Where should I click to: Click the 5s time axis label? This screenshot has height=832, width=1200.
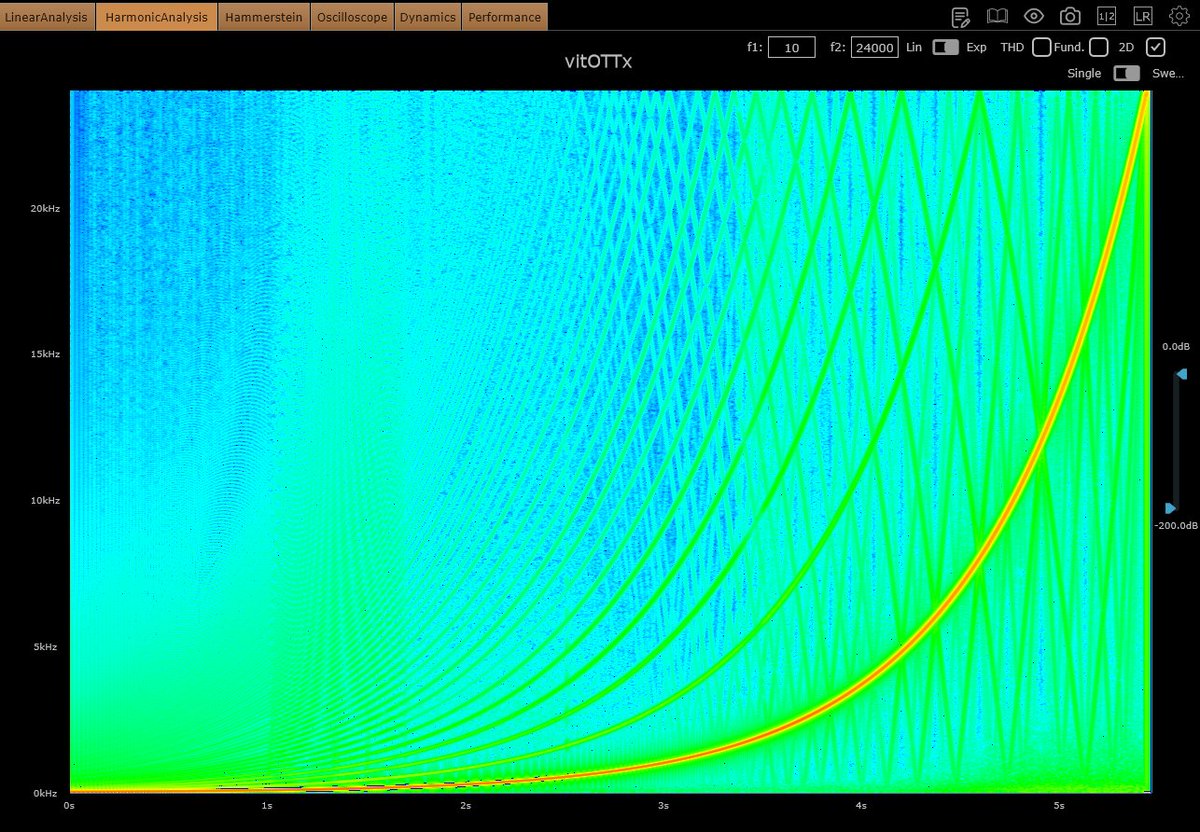1059,805
